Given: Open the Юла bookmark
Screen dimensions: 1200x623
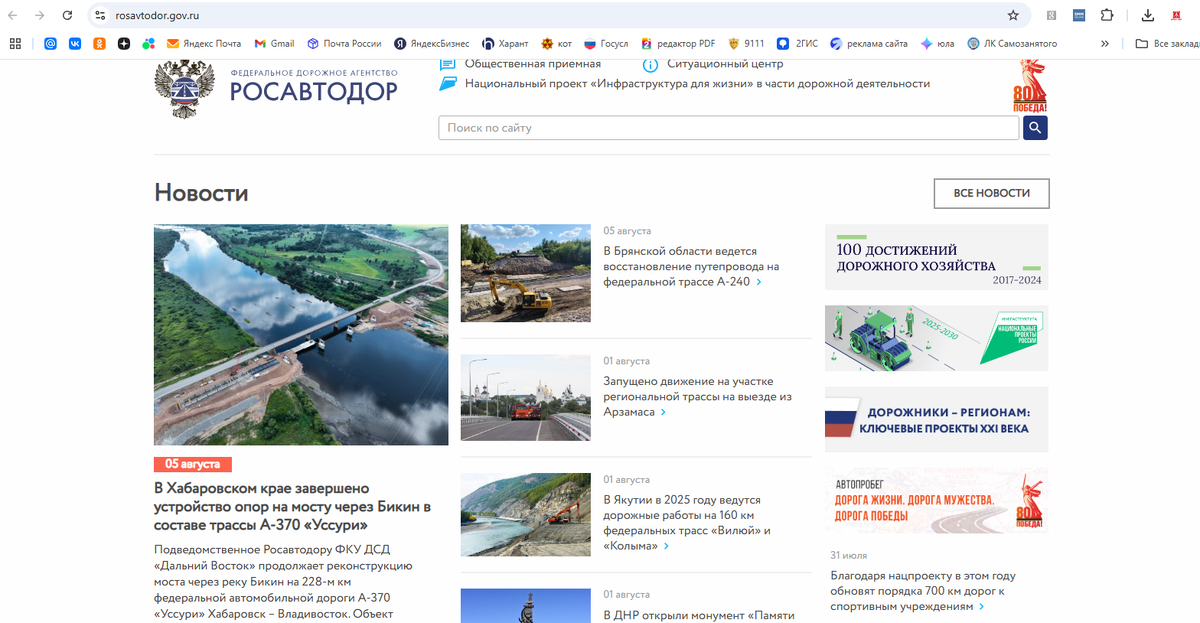Looking at the screenshot, I should (x=938, y=43).
